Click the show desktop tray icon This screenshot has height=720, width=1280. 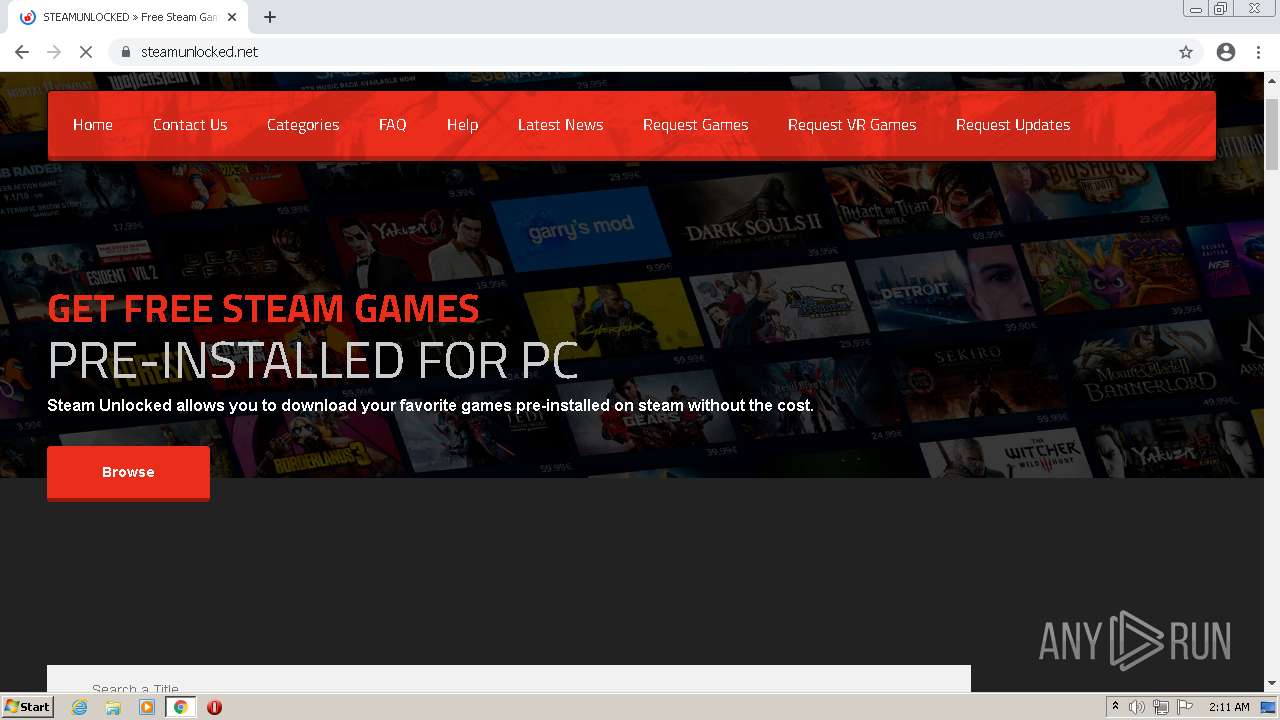point(1269,707)
